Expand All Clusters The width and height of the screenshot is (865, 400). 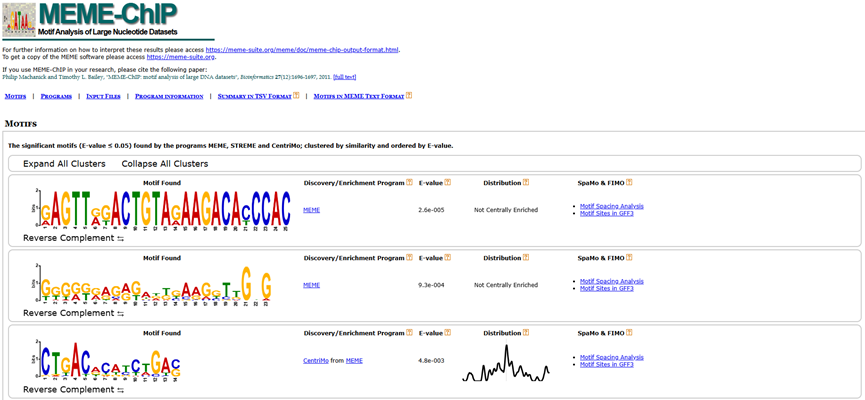[x=64, y=164]
